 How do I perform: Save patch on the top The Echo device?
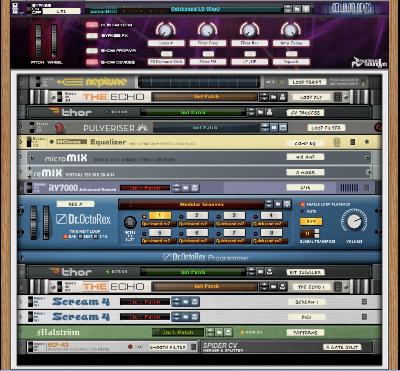point(282,97)
